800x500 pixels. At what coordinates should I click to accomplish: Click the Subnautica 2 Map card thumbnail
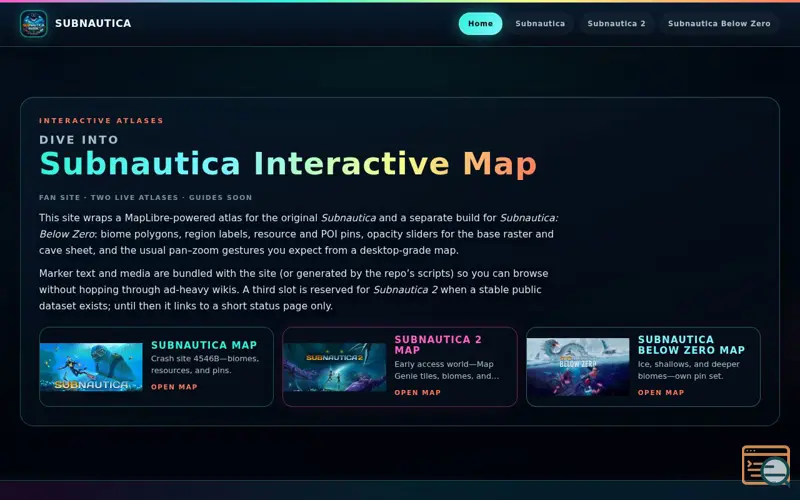[334, 367]
